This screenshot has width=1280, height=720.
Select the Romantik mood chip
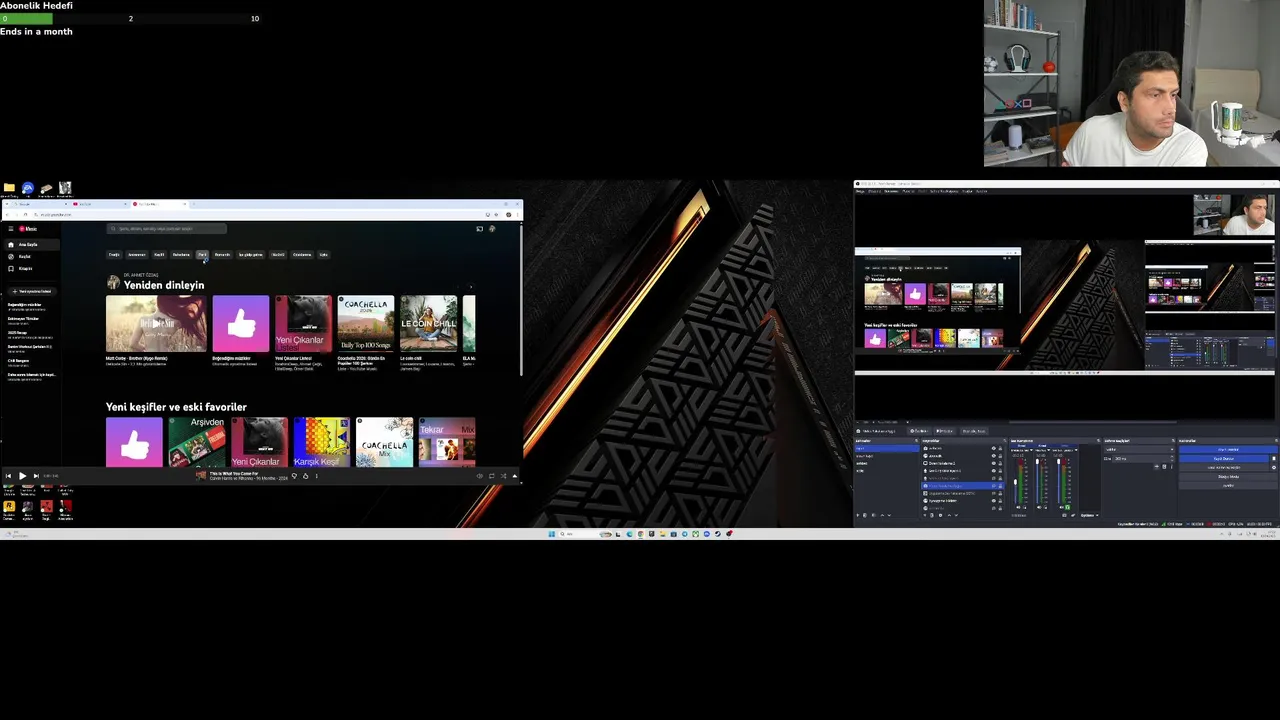tap(223, 254)
